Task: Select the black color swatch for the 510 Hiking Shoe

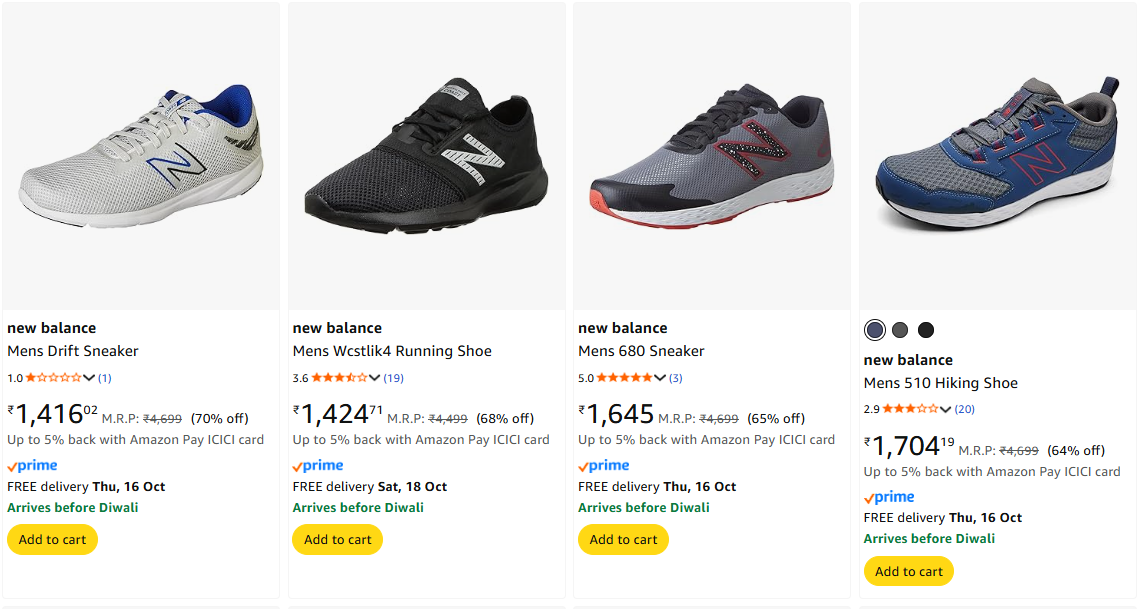Action: pos(926,330)
